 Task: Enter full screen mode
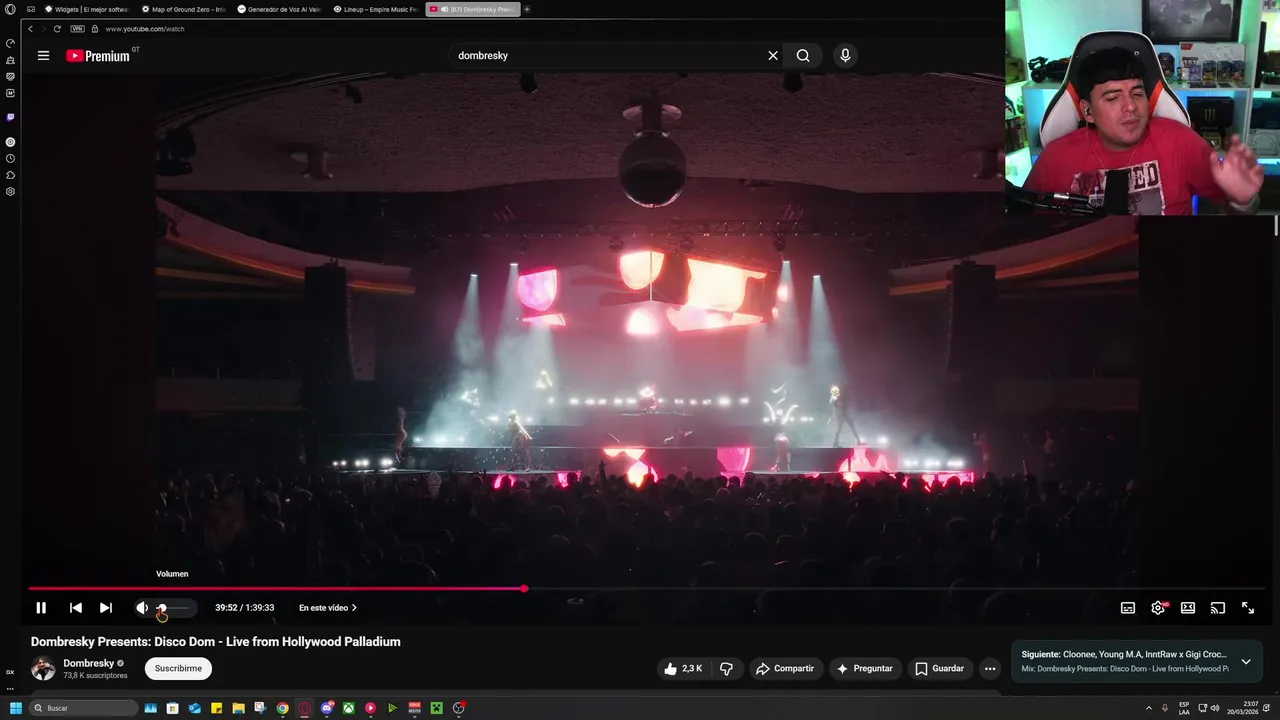point(1248,608)
